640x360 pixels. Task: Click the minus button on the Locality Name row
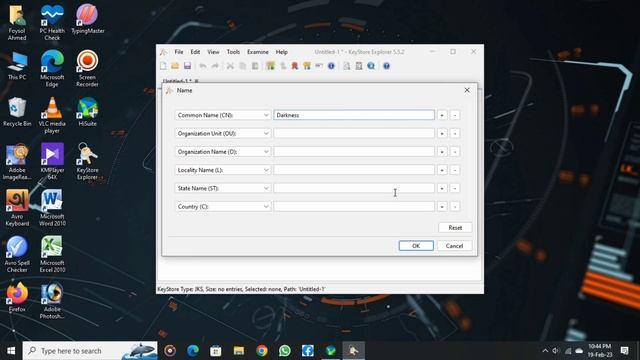tap(455, 170)
